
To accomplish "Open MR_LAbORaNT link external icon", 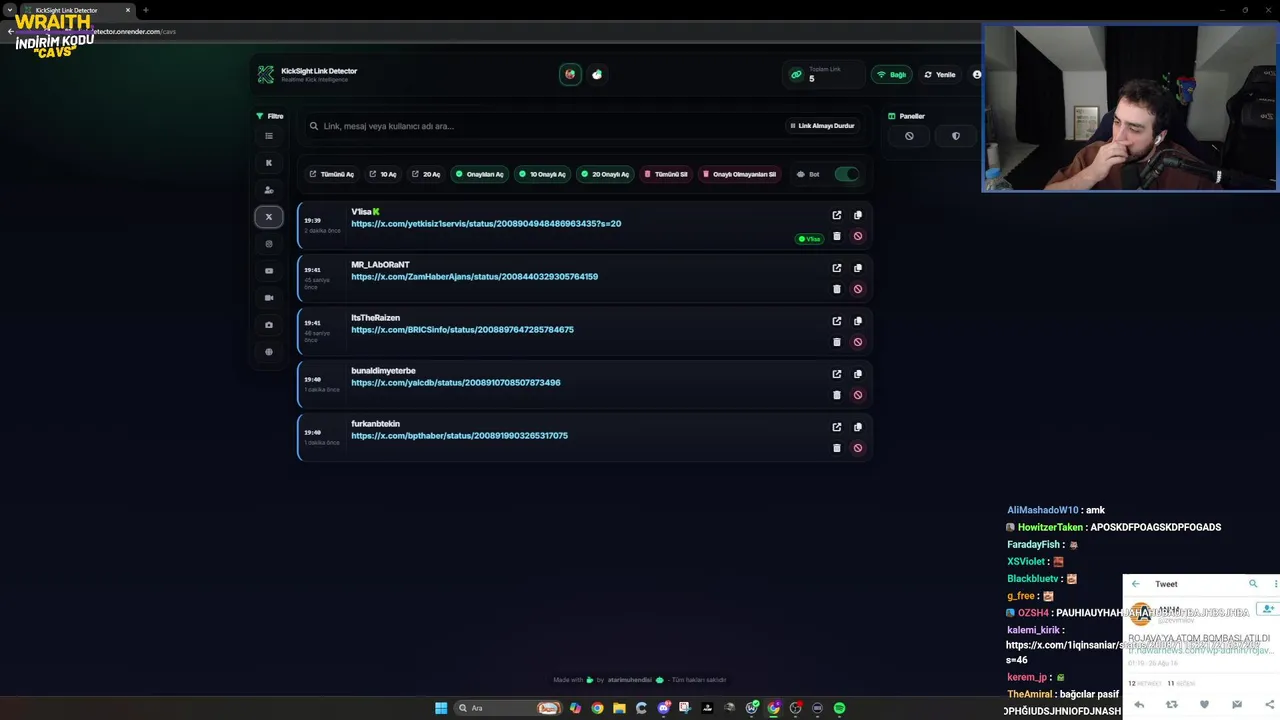I will (x=837, y=268).
